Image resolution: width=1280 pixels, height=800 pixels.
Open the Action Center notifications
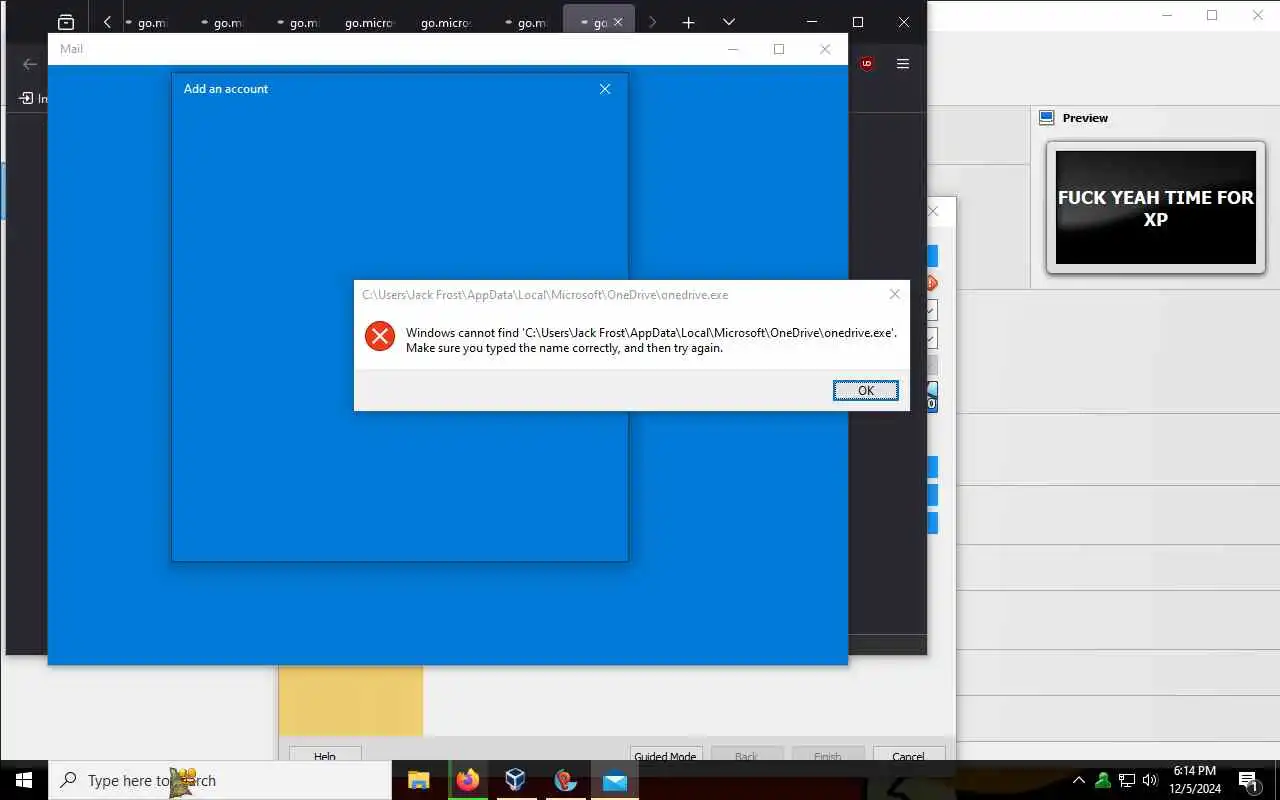point(1248,780)
